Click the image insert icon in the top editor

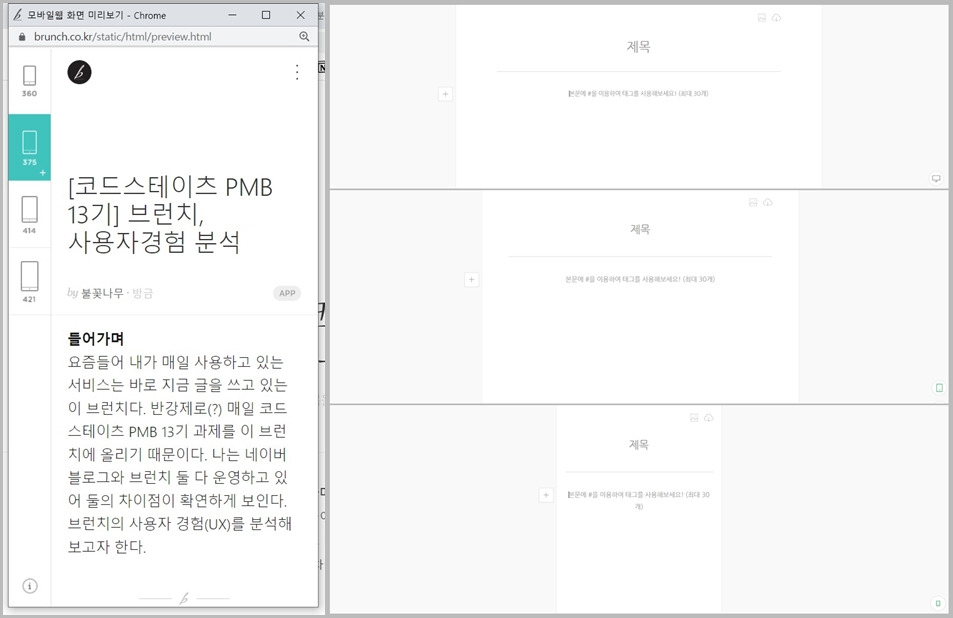click(x=762, y=18)
